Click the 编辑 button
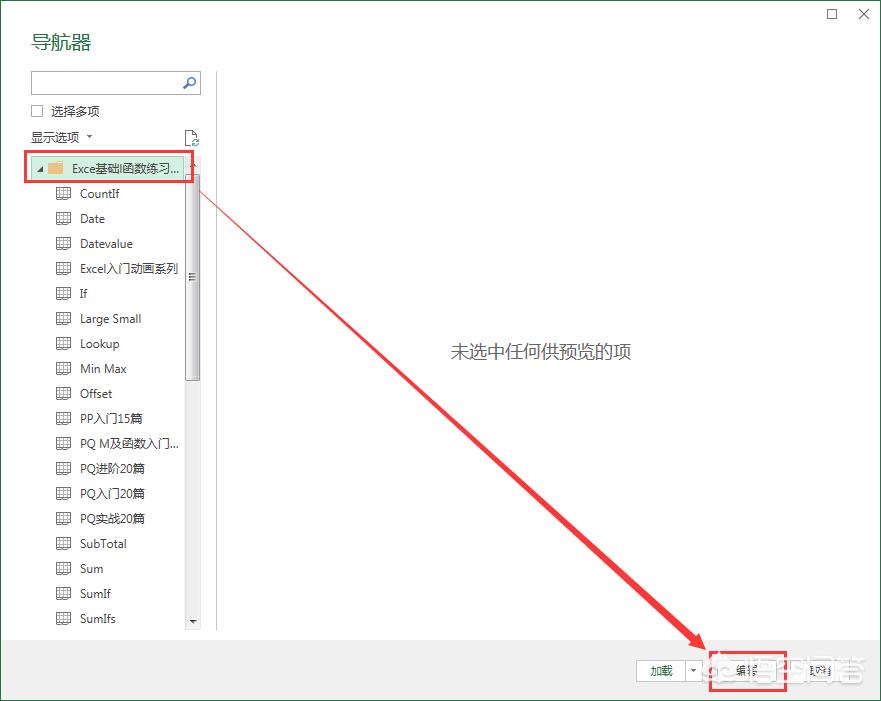 (x=747, y=671)
